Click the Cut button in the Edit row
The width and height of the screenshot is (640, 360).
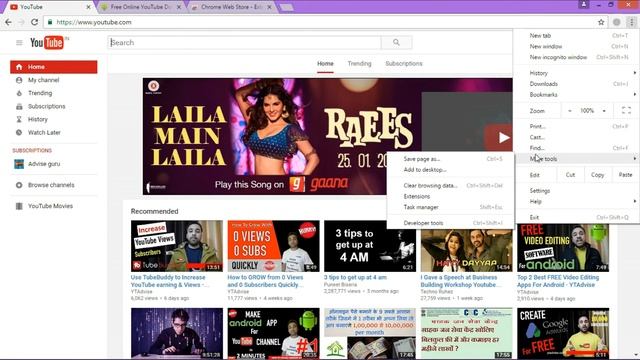click(570, 175)
